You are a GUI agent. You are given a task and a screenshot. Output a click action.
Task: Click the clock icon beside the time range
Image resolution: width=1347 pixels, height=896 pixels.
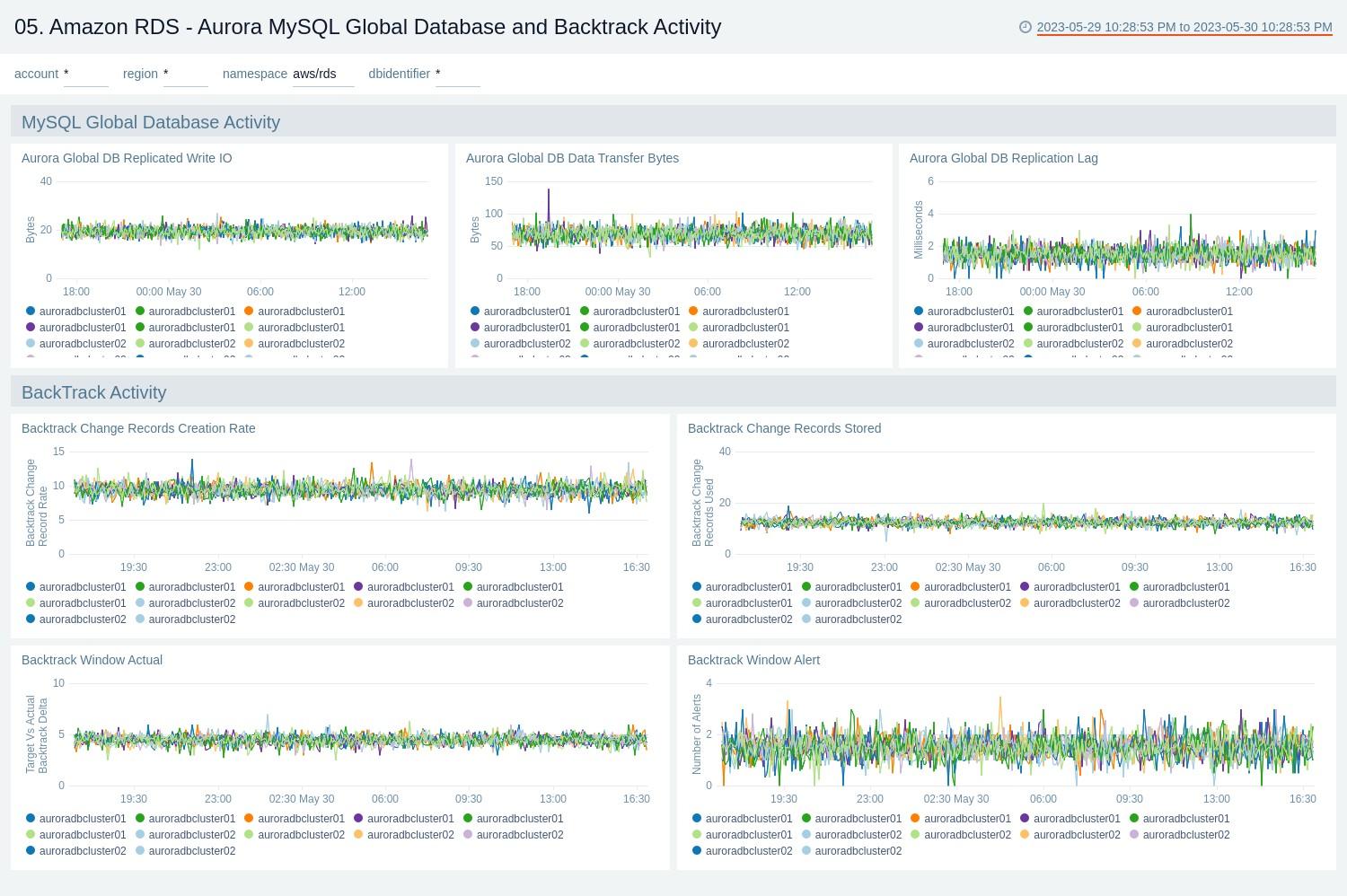pos(1026,27)
